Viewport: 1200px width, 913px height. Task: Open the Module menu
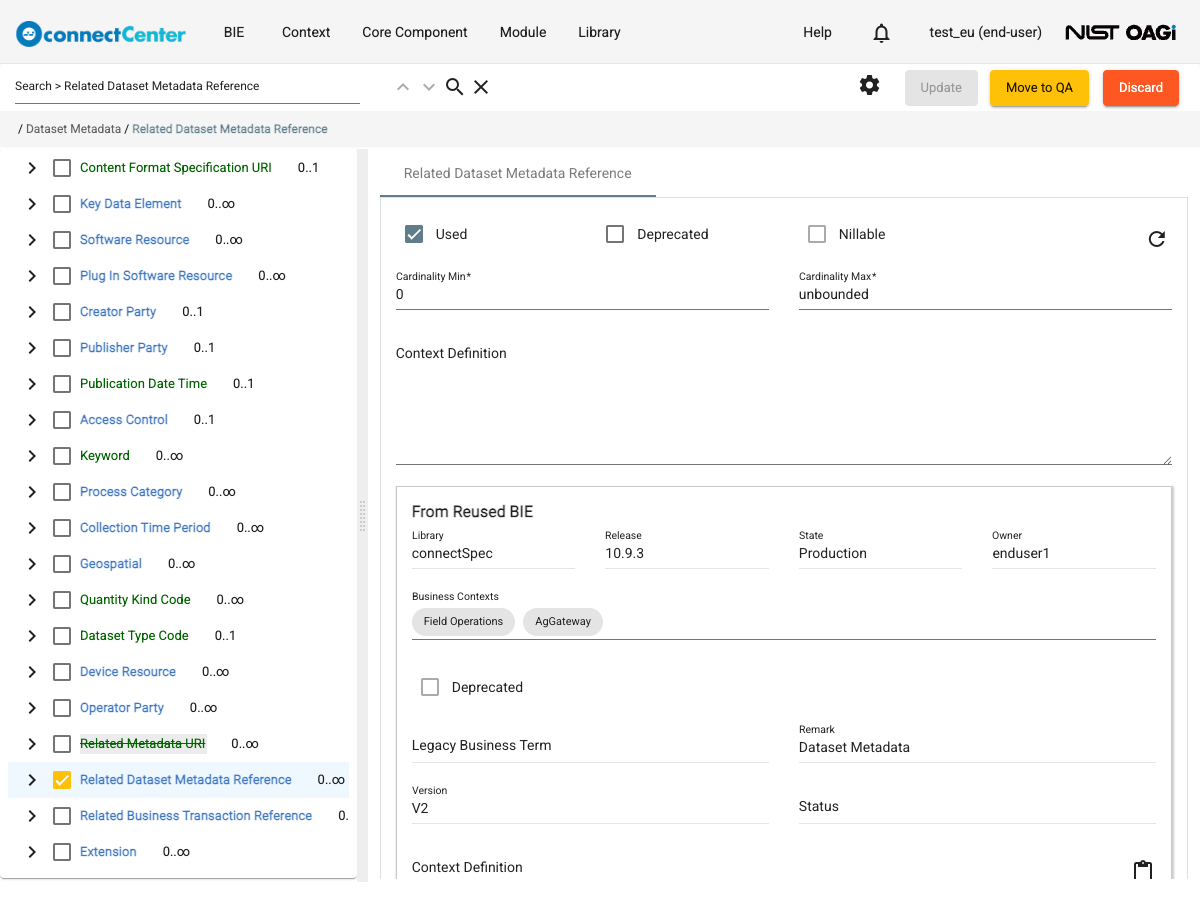pos(523,32)
